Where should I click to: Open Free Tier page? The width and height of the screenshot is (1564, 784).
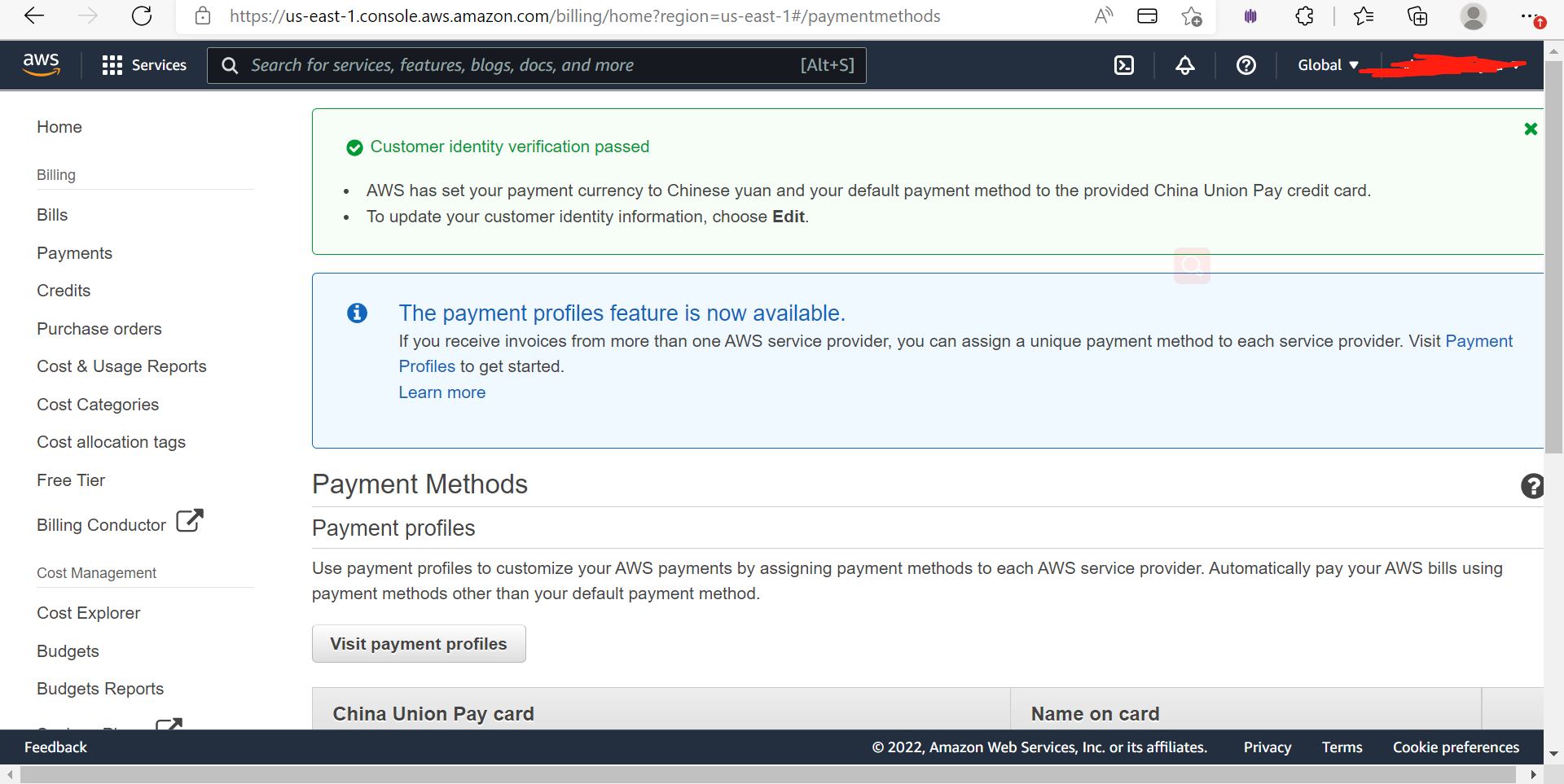pyautogui.click(x=71, y=480)
